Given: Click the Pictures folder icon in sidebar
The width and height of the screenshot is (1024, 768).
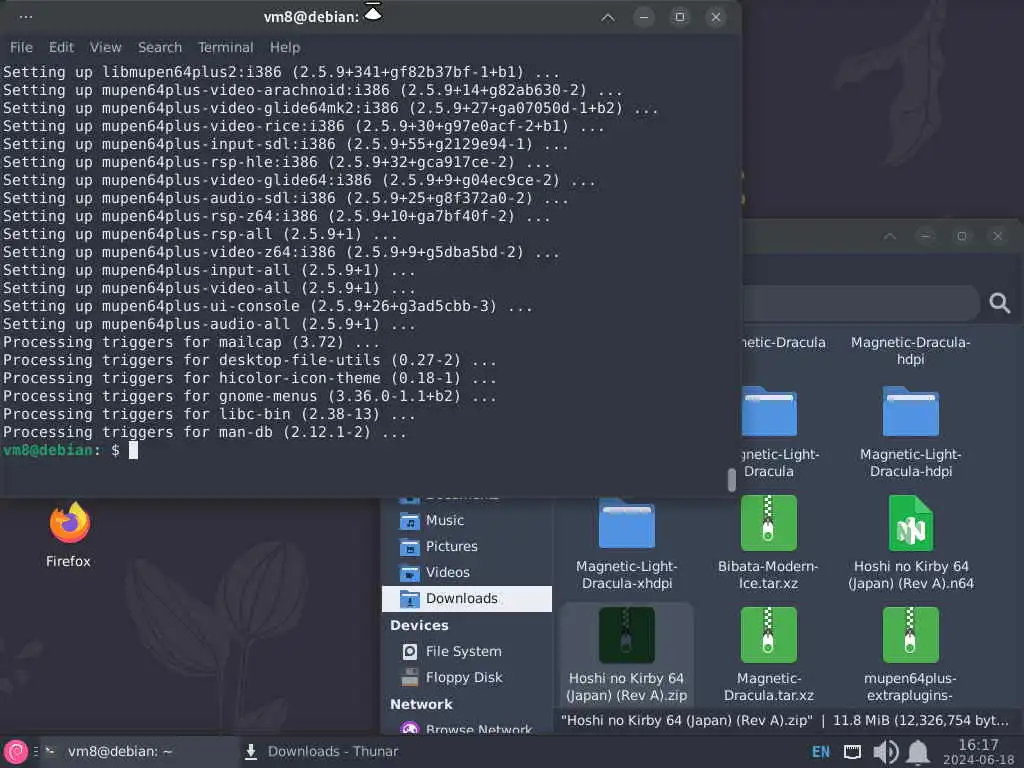Looking at the screenshot, I should point(409,547).
